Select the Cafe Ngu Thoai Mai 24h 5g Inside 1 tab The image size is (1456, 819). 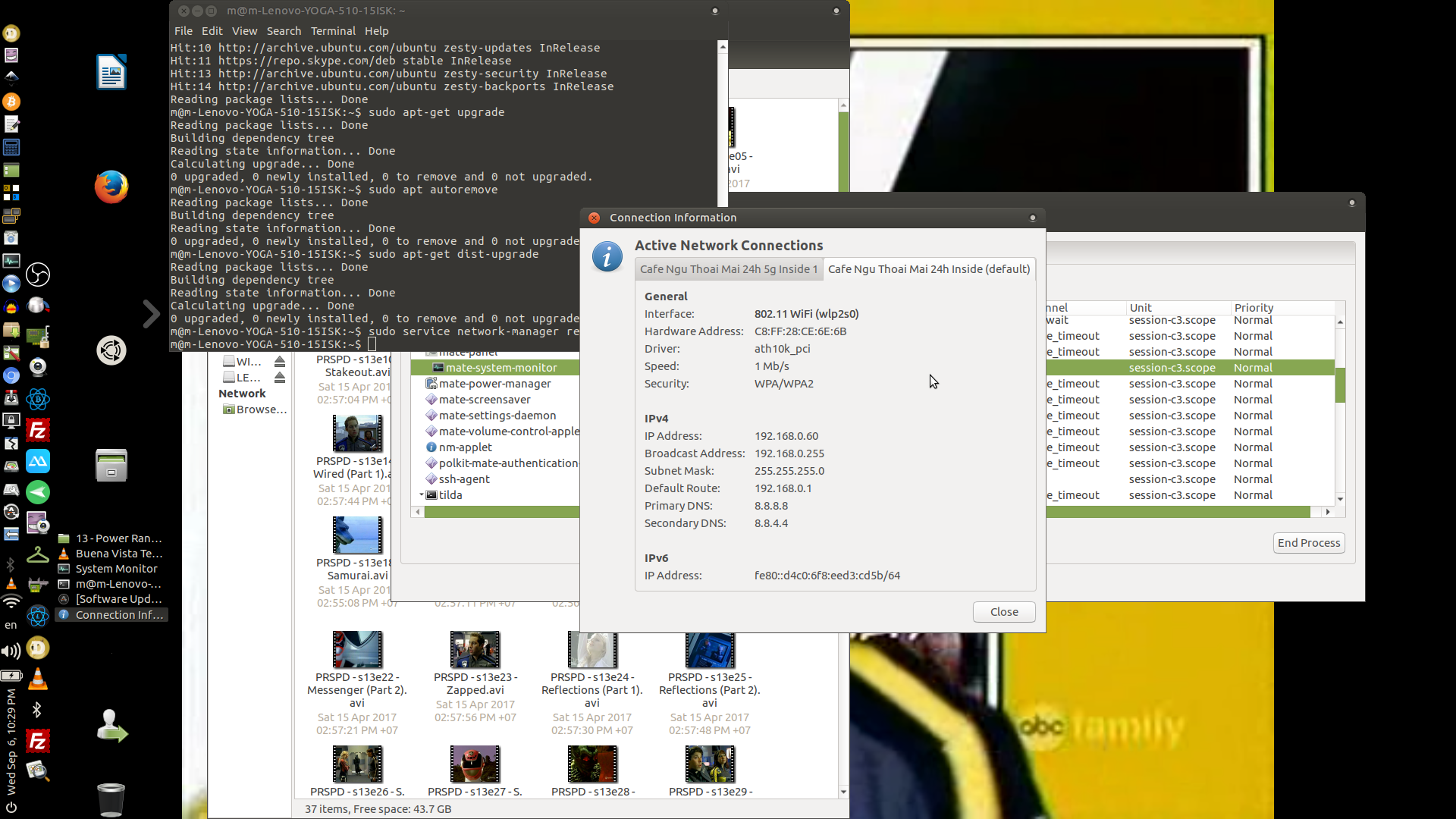pos(727,269)
